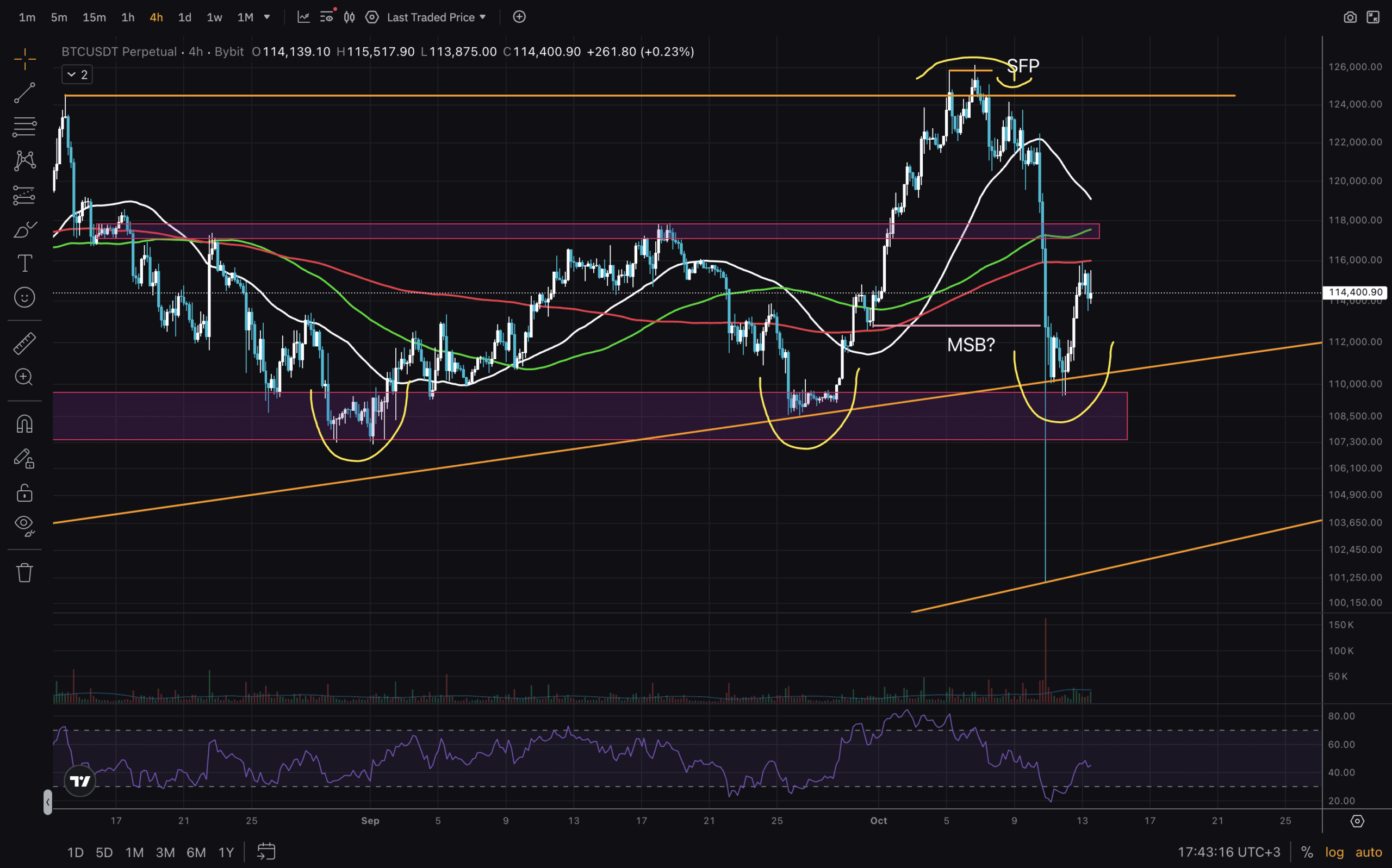Enable auto scale for the chart

coord(1369,852)
